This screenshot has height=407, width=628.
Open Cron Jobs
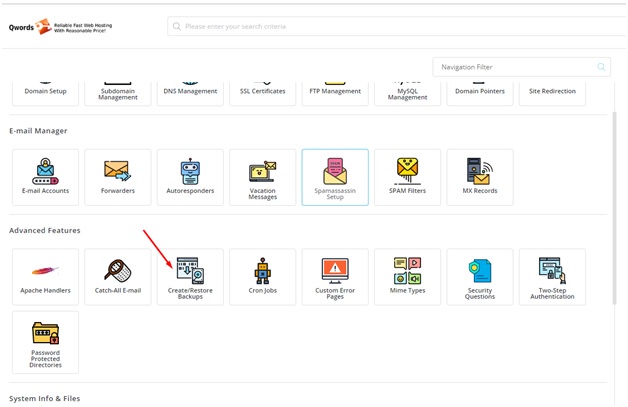tap(262, 276)
